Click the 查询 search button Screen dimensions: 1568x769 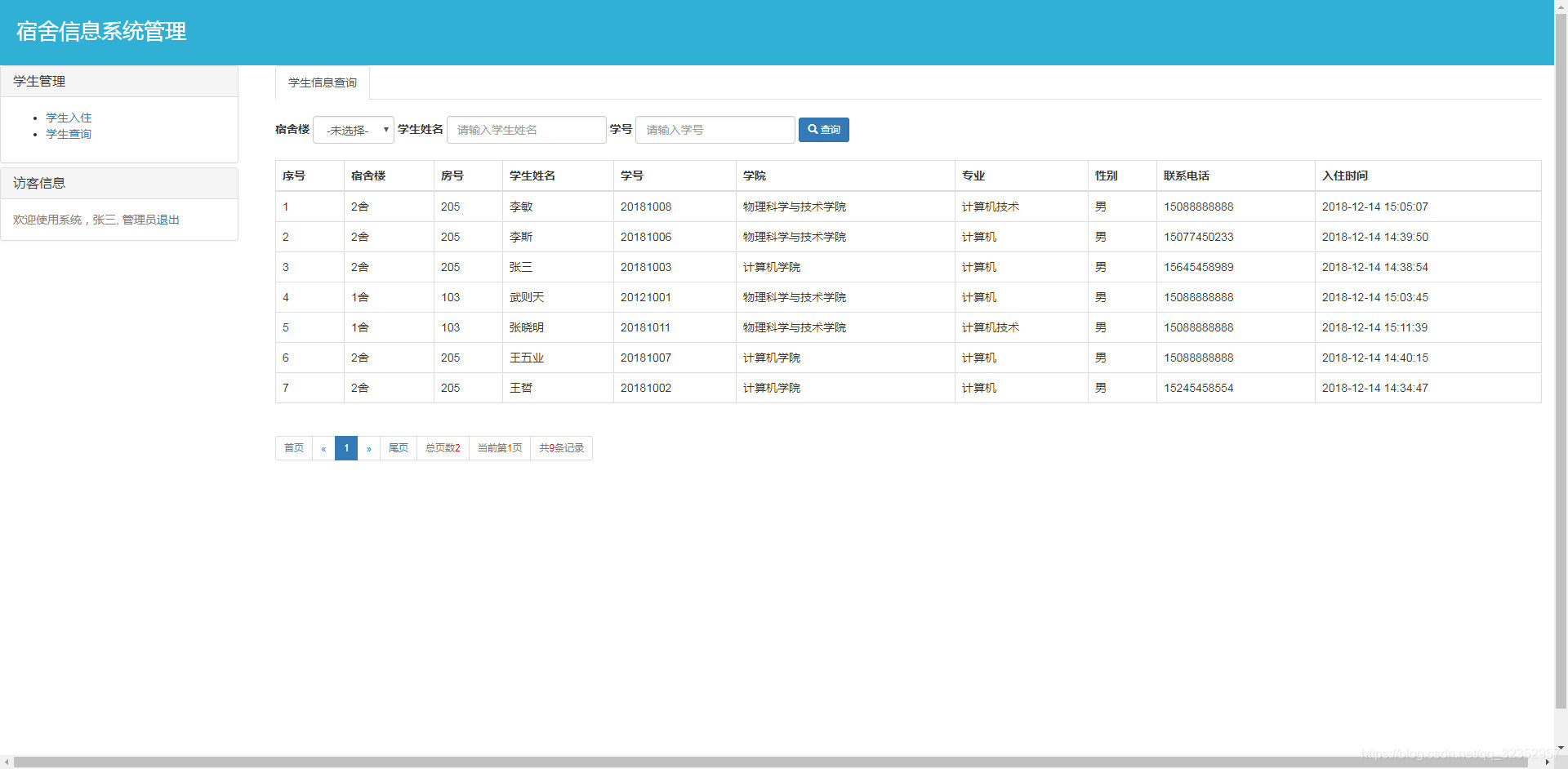[823, 130]
